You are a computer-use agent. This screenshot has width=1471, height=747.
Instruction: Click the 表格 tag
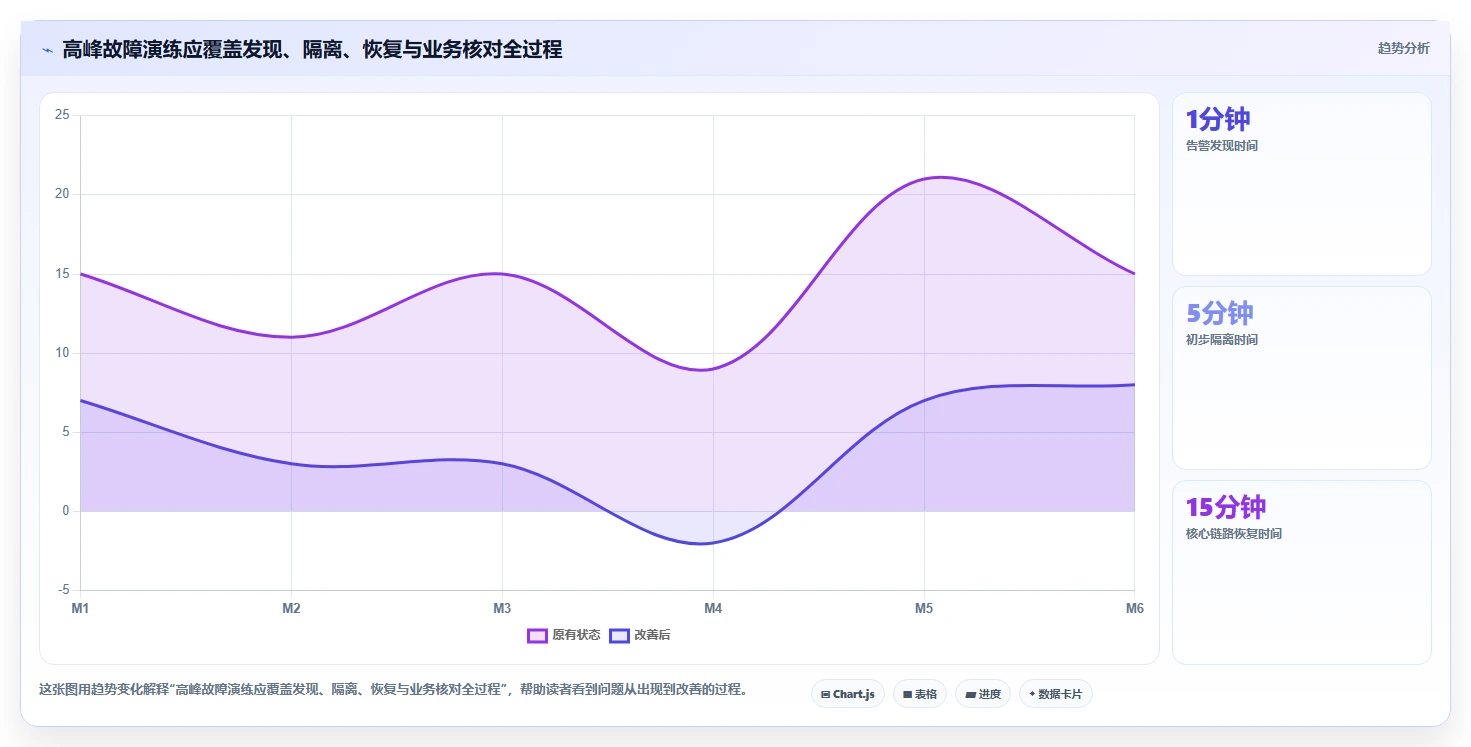919,694
